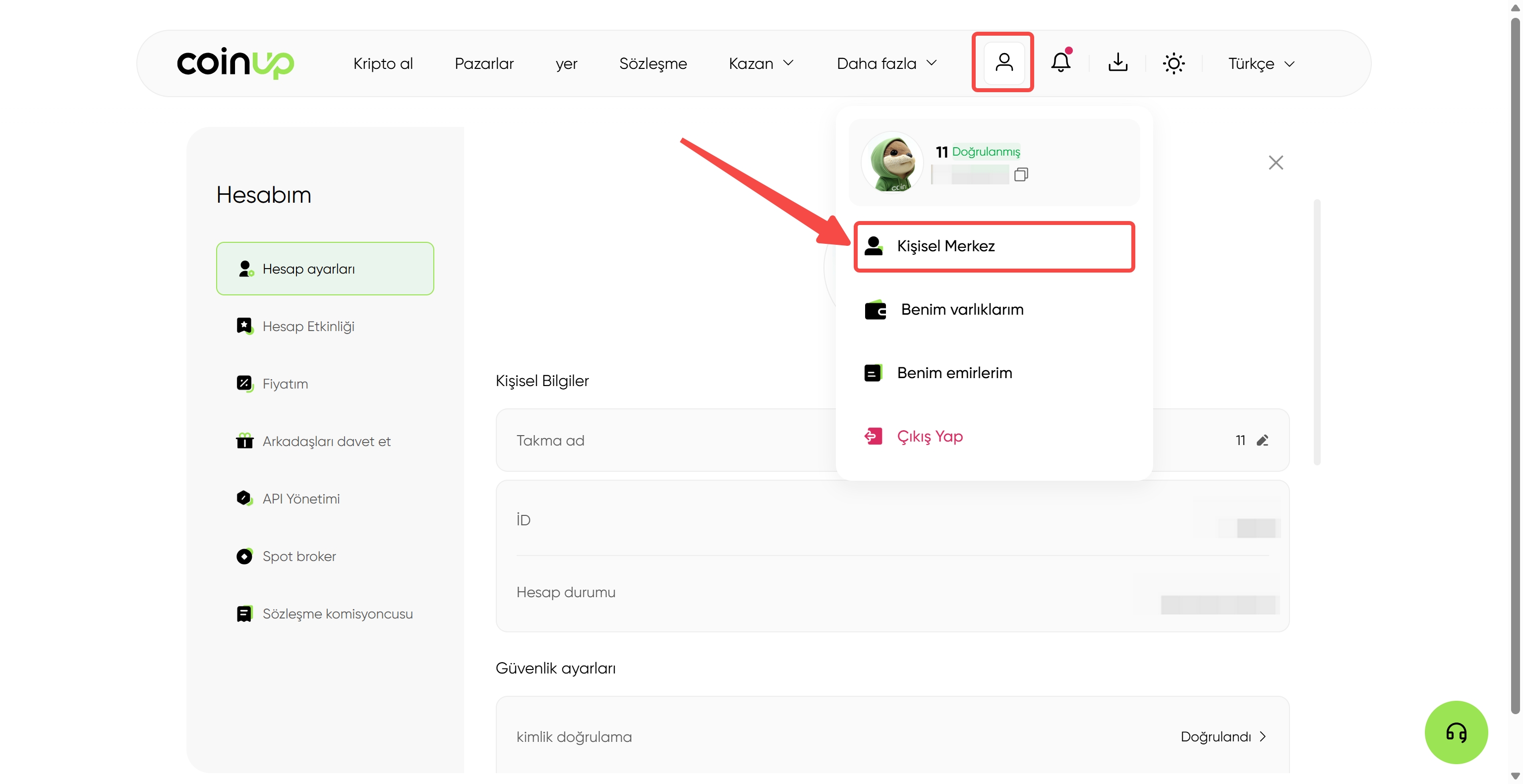This screenshot has height=784, width=1523.
Task: Click the Hesap durumu row
Action: pos(892,593)
